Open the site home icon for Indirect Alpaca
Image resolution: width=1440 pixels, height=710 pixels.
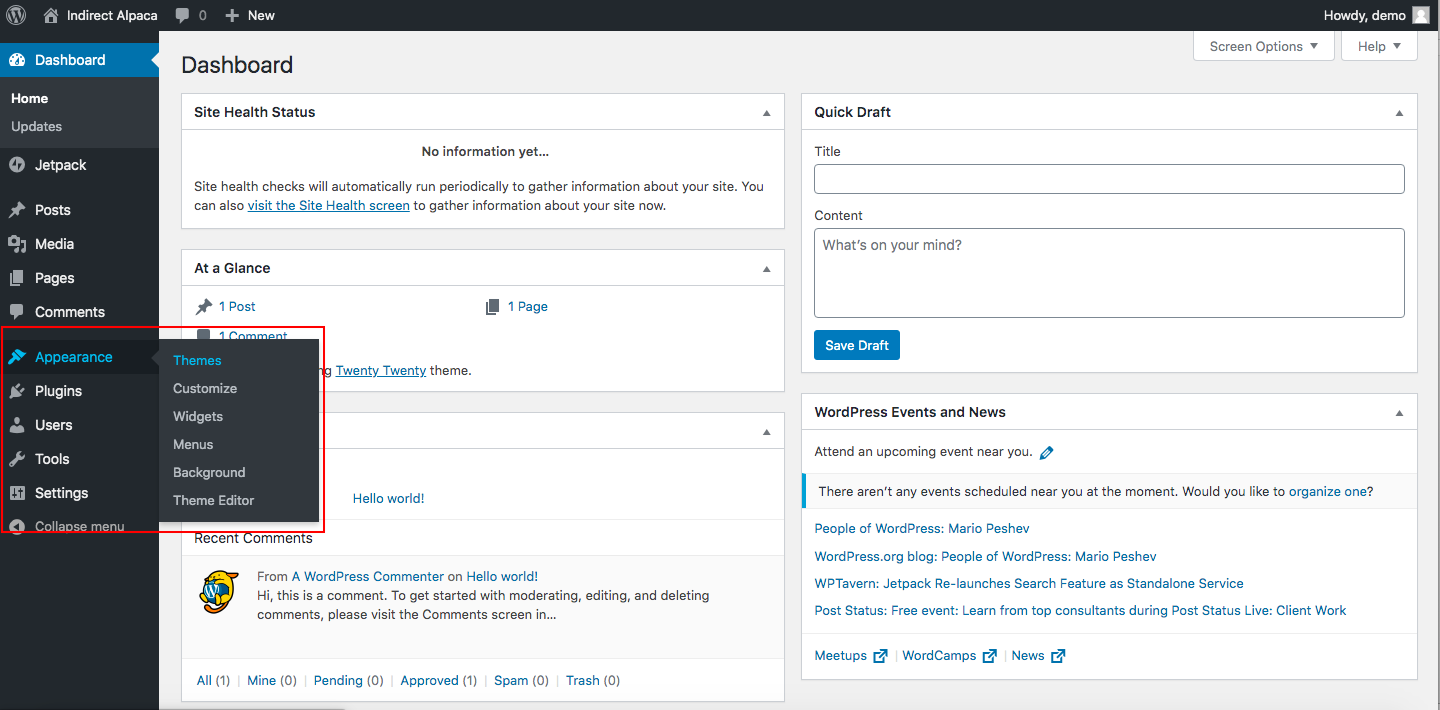(51, 15)
